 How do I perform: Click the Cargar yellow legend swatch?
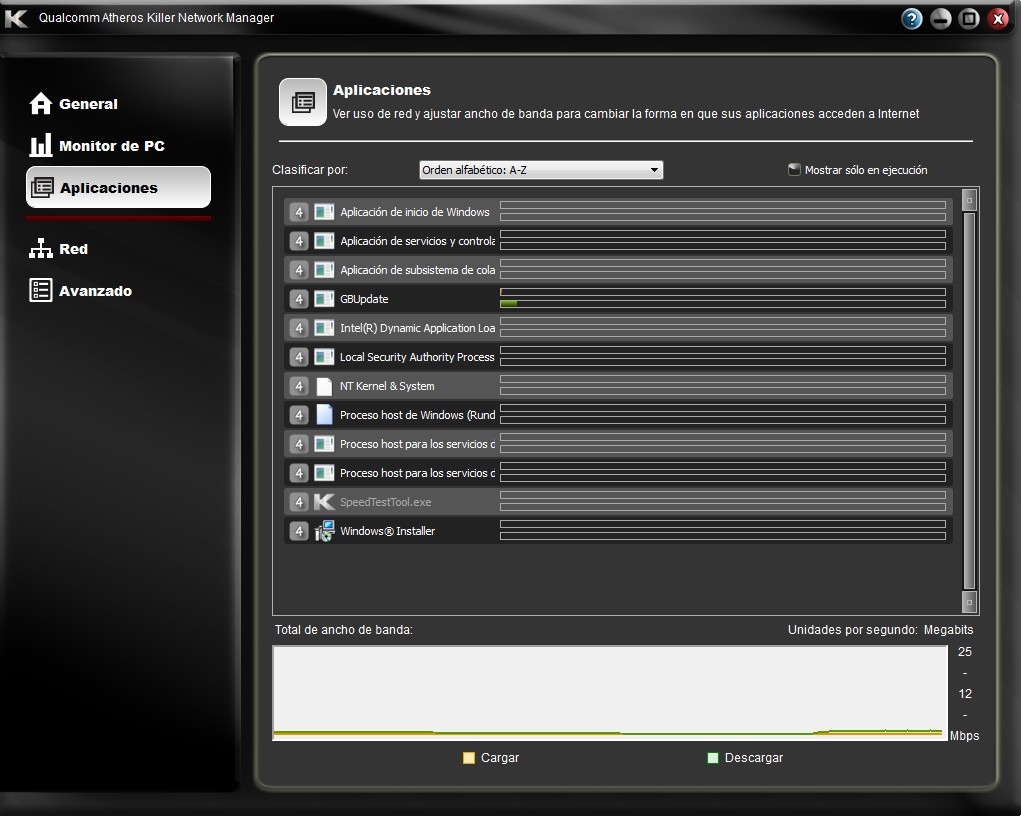pyautogui.click(x=468, y=757)
